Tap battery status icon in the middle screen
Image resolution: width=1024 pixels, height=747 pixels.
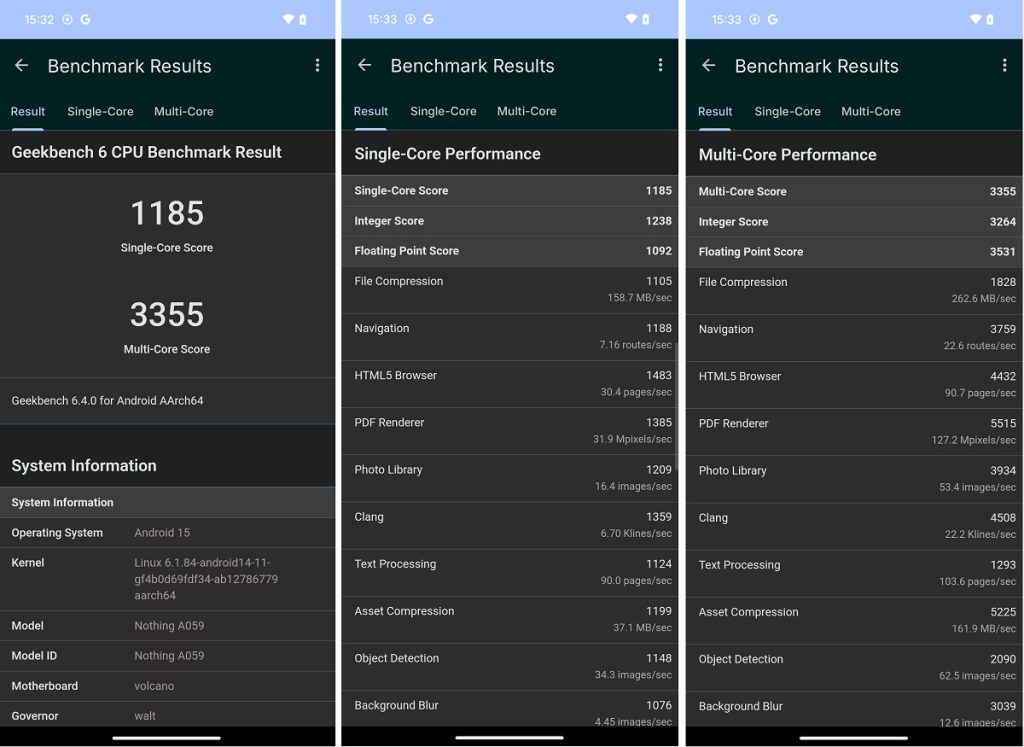point(646,20)
